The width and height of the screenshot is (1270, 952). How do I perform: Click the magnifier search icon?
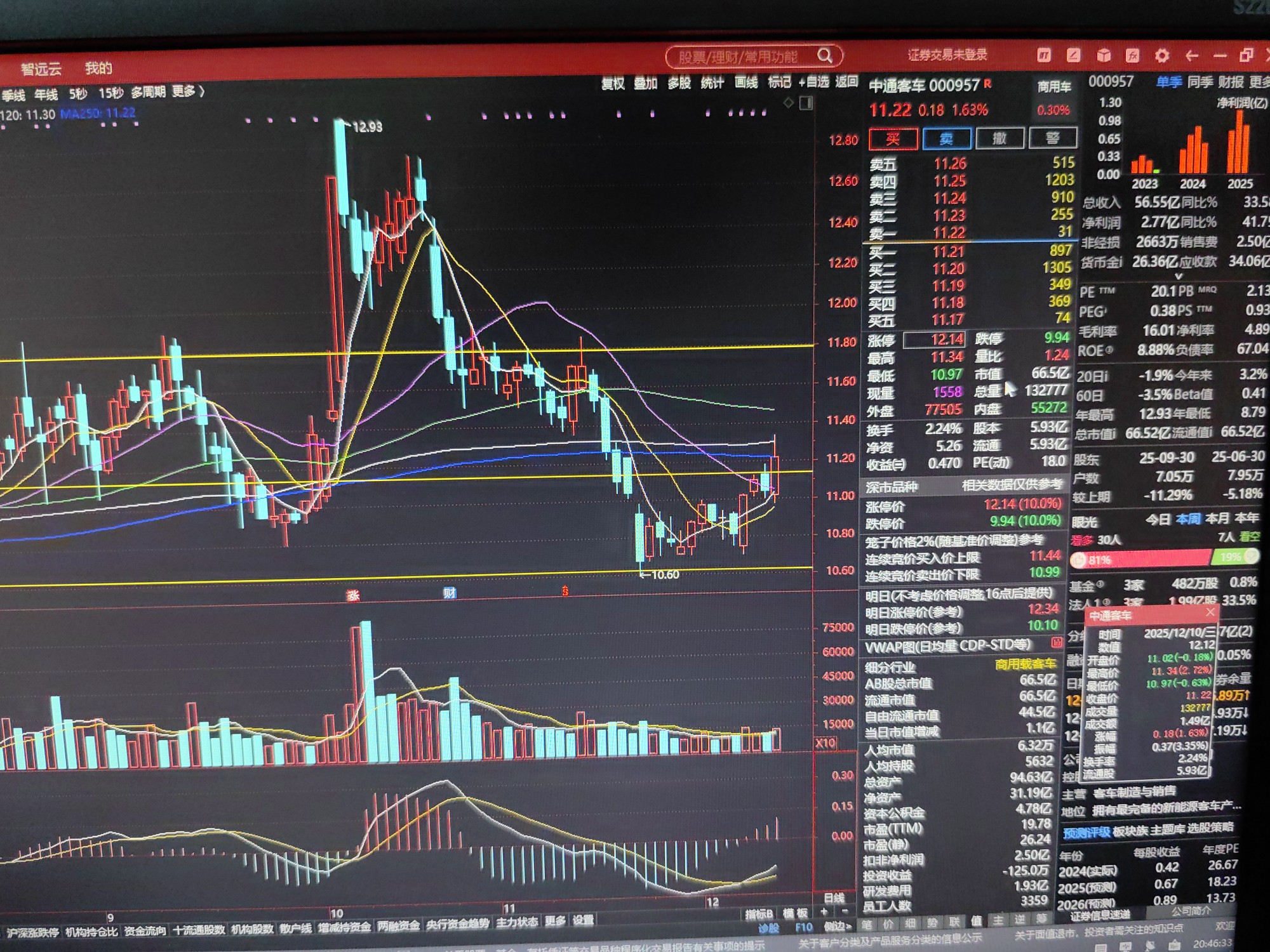[x=824, y=56]
